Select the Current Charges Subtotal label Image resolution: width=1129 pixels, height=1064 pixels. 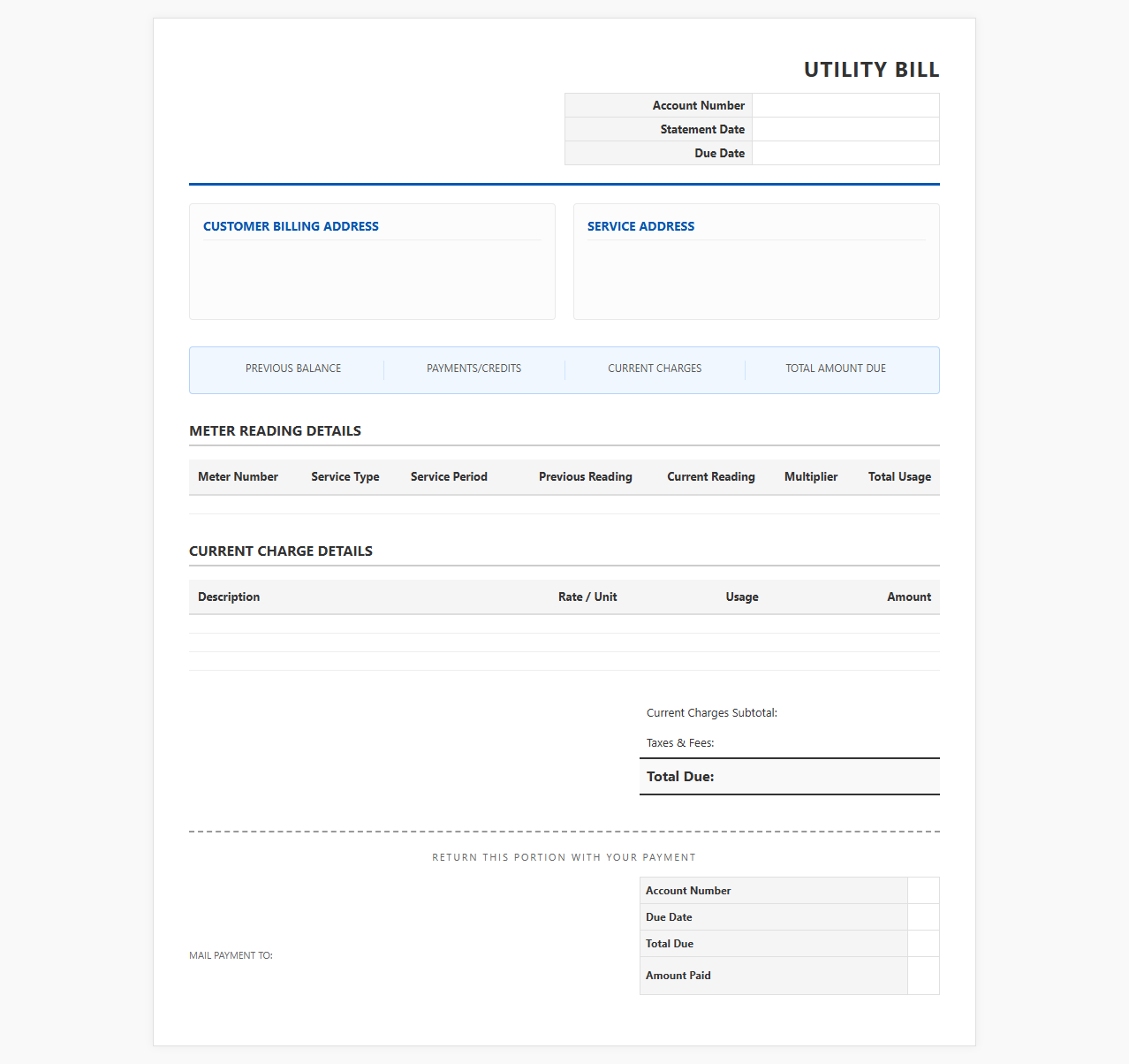click(x=712, y=713)
